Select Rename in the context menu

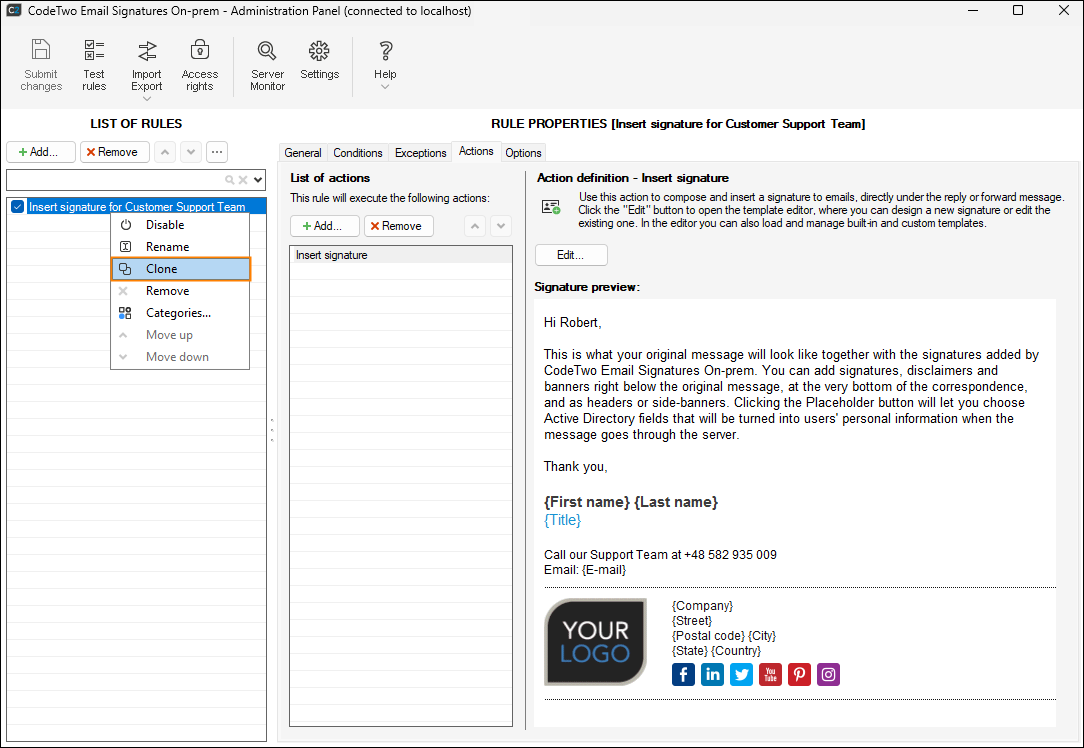coord(167,247)
